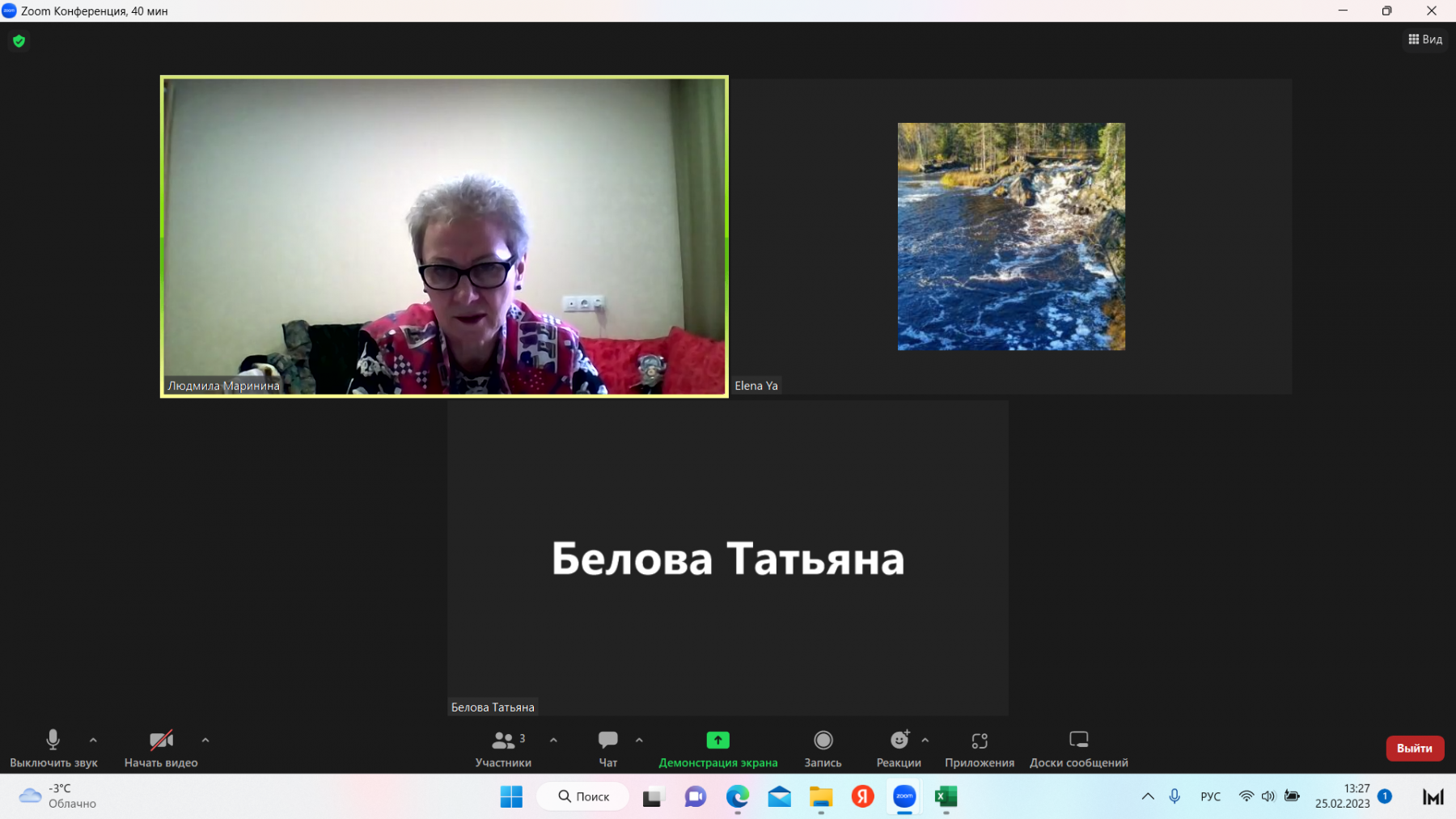Open the Вид view layout menu

click(x=1425, y=39)
